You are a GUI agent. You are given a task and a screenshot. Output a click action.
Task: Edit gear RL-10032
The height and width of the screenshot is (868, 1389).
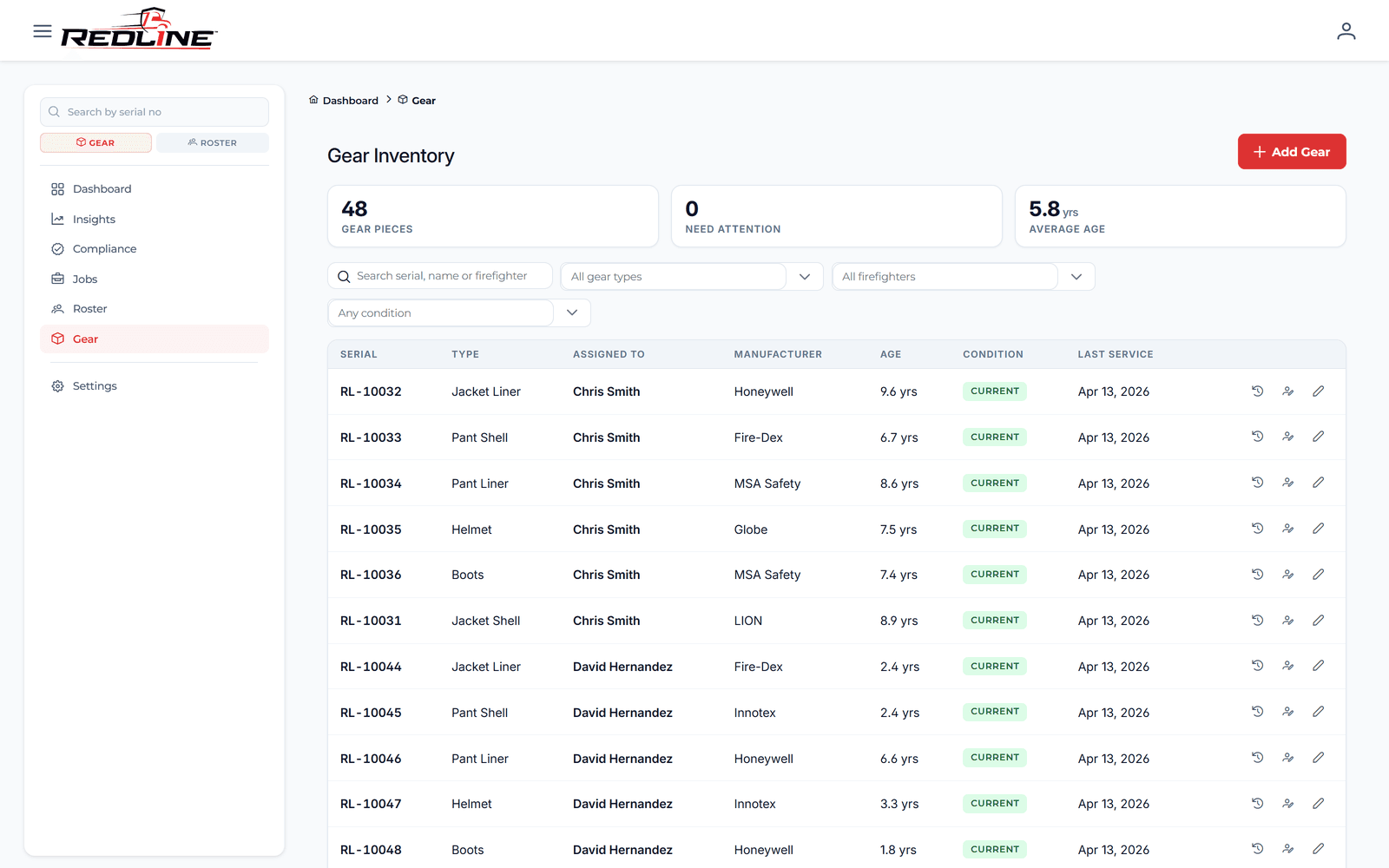tap(1318, 391)
